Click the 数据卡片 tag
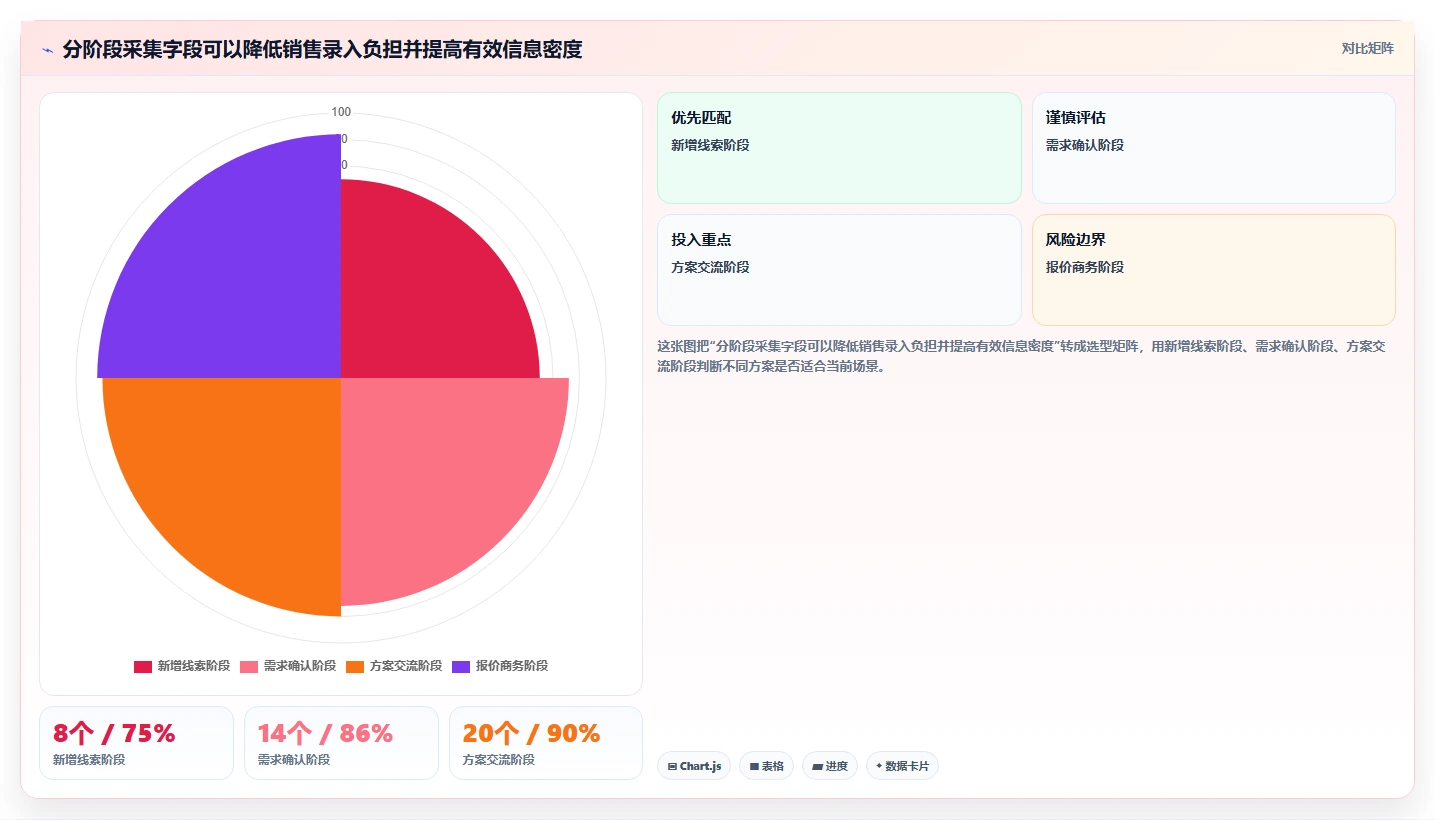The width and height of the screenshot is (1435, 820). point(902,766)
